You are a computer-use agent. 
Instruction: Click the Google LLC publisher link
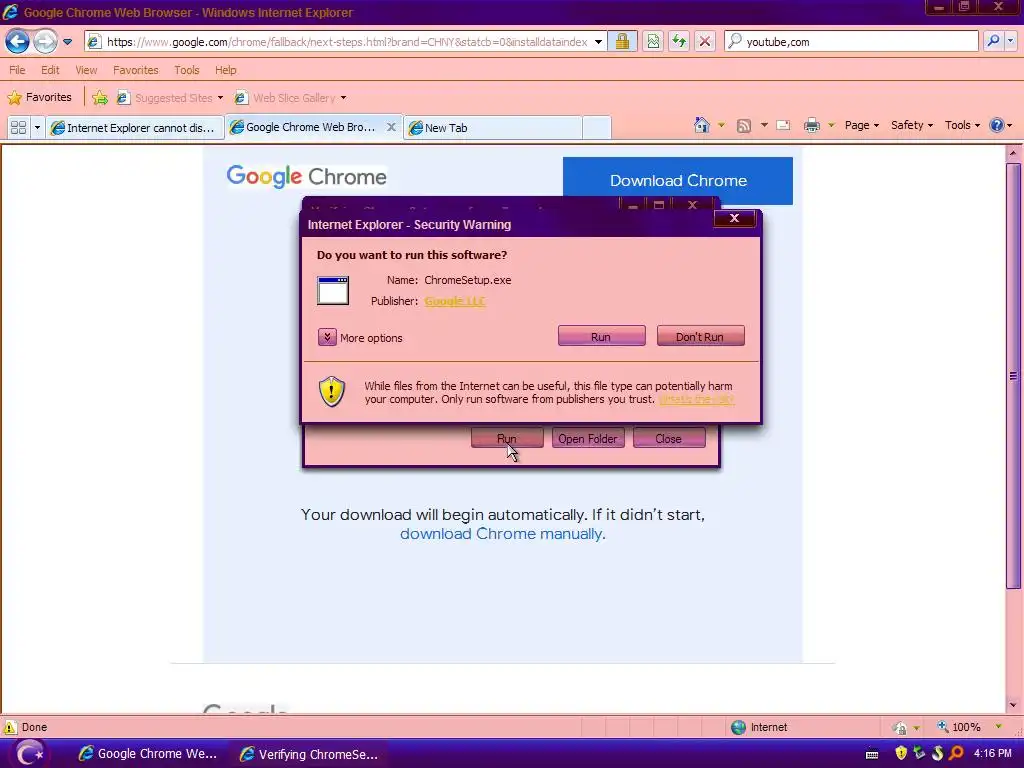[455, 301]
